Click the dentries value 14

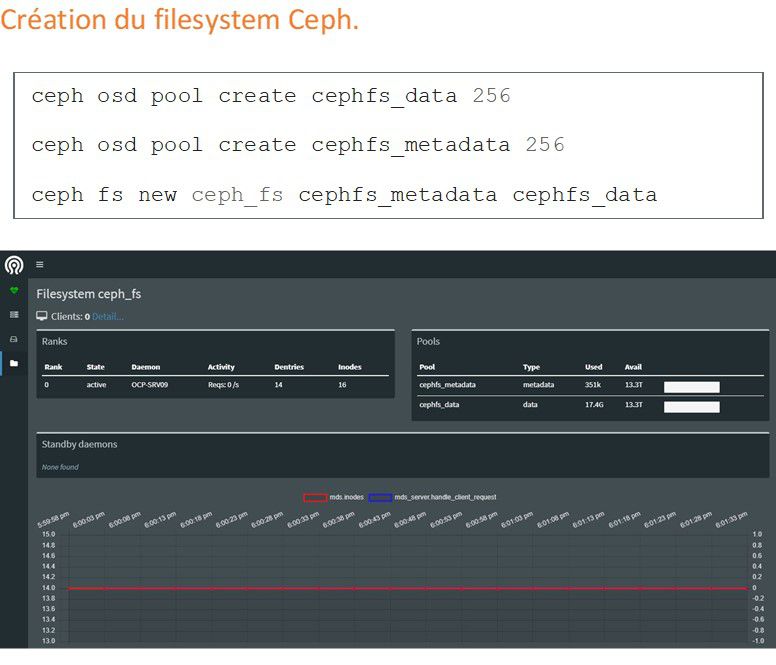click(x=279, y=385)
